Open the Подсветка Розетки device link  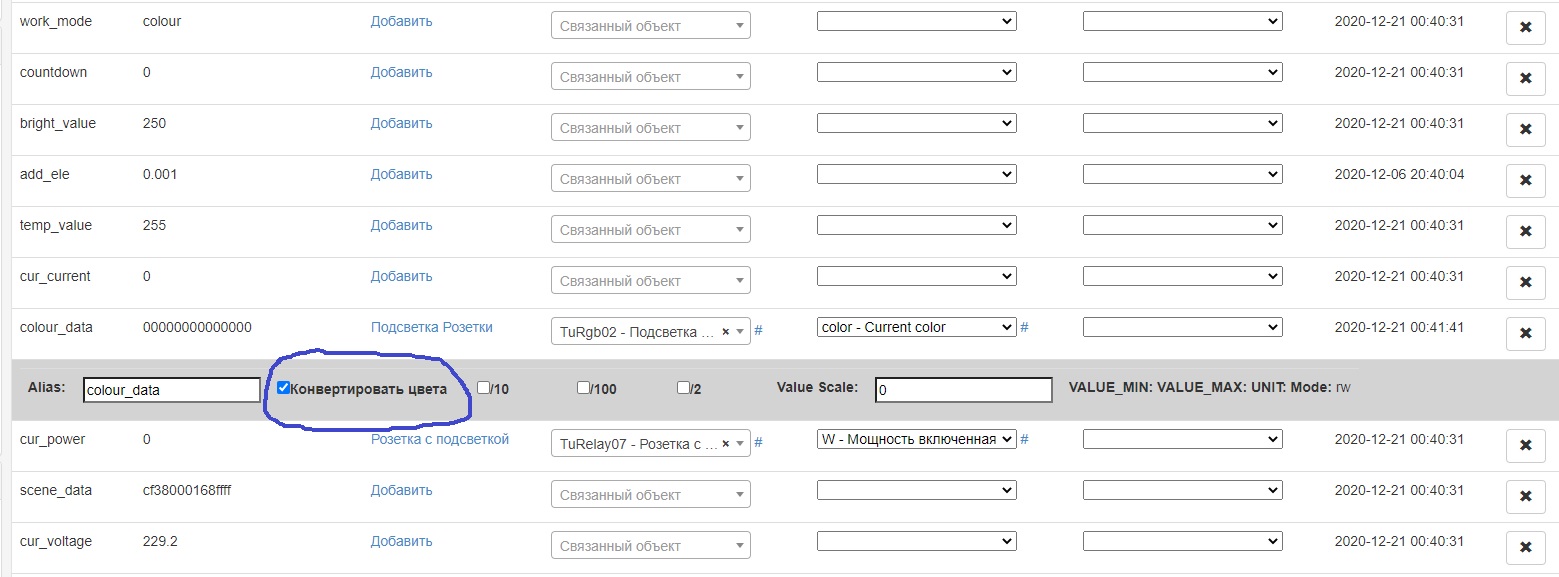pyautogui.click(x=431, y=327)
